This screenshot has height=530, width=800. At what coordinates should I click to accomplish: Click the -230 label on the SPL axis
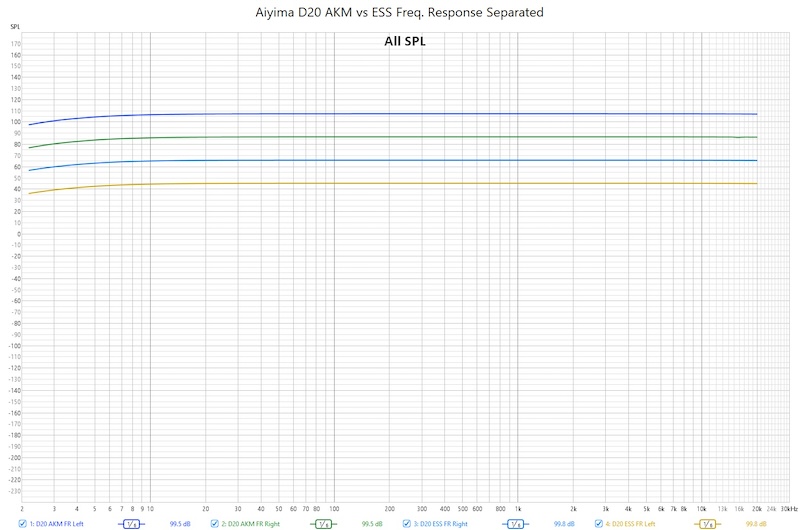pyautogui.click(x=15, y=491)
